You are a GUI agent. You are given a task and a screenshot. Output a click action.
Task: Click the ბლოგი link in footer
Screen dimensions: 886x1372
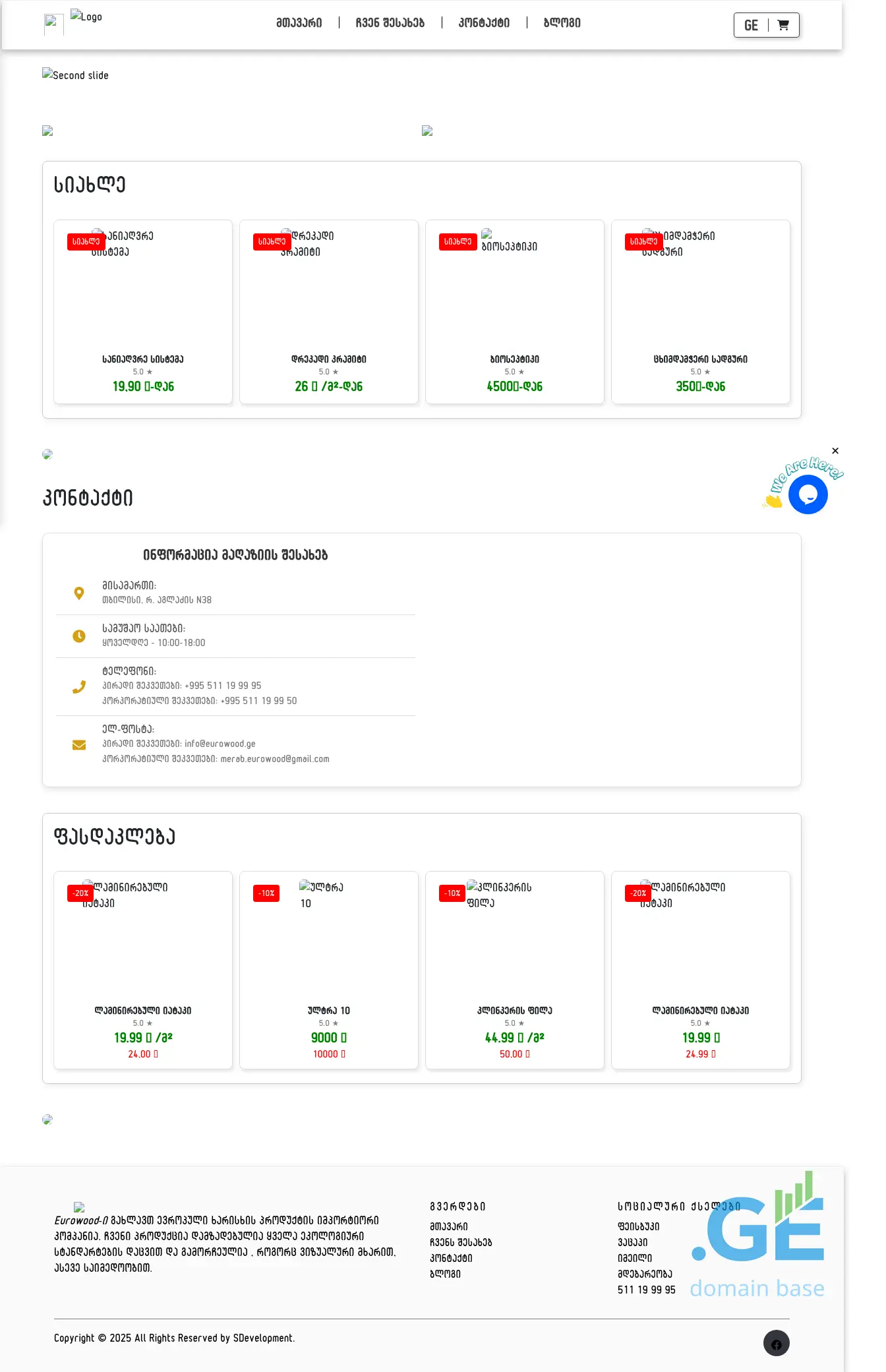[445, 1274]
